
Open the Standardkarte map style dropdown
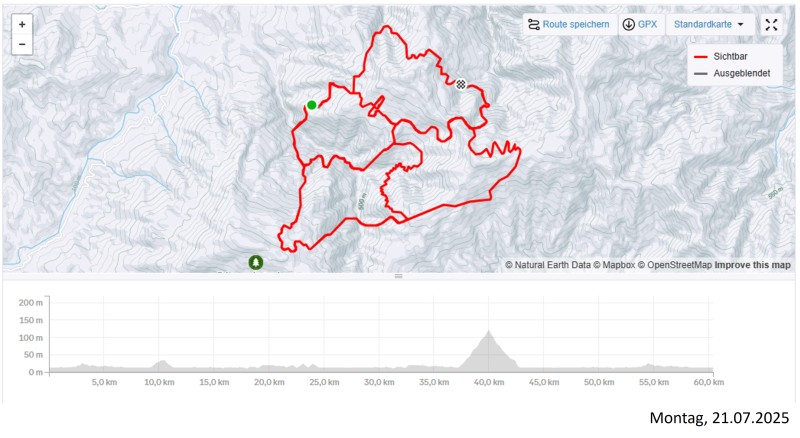click(709, 24)
